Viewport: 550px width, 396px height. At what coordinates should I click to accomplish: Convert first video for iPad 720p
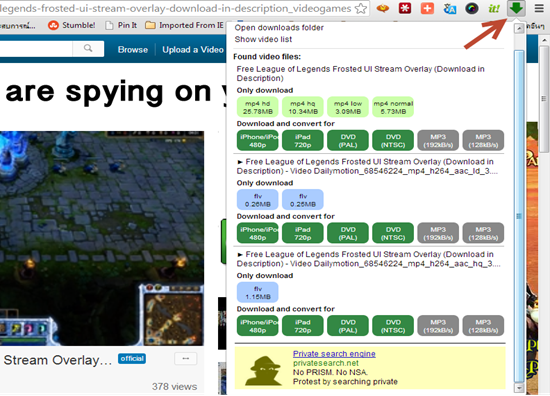click(x=303, y=141)
